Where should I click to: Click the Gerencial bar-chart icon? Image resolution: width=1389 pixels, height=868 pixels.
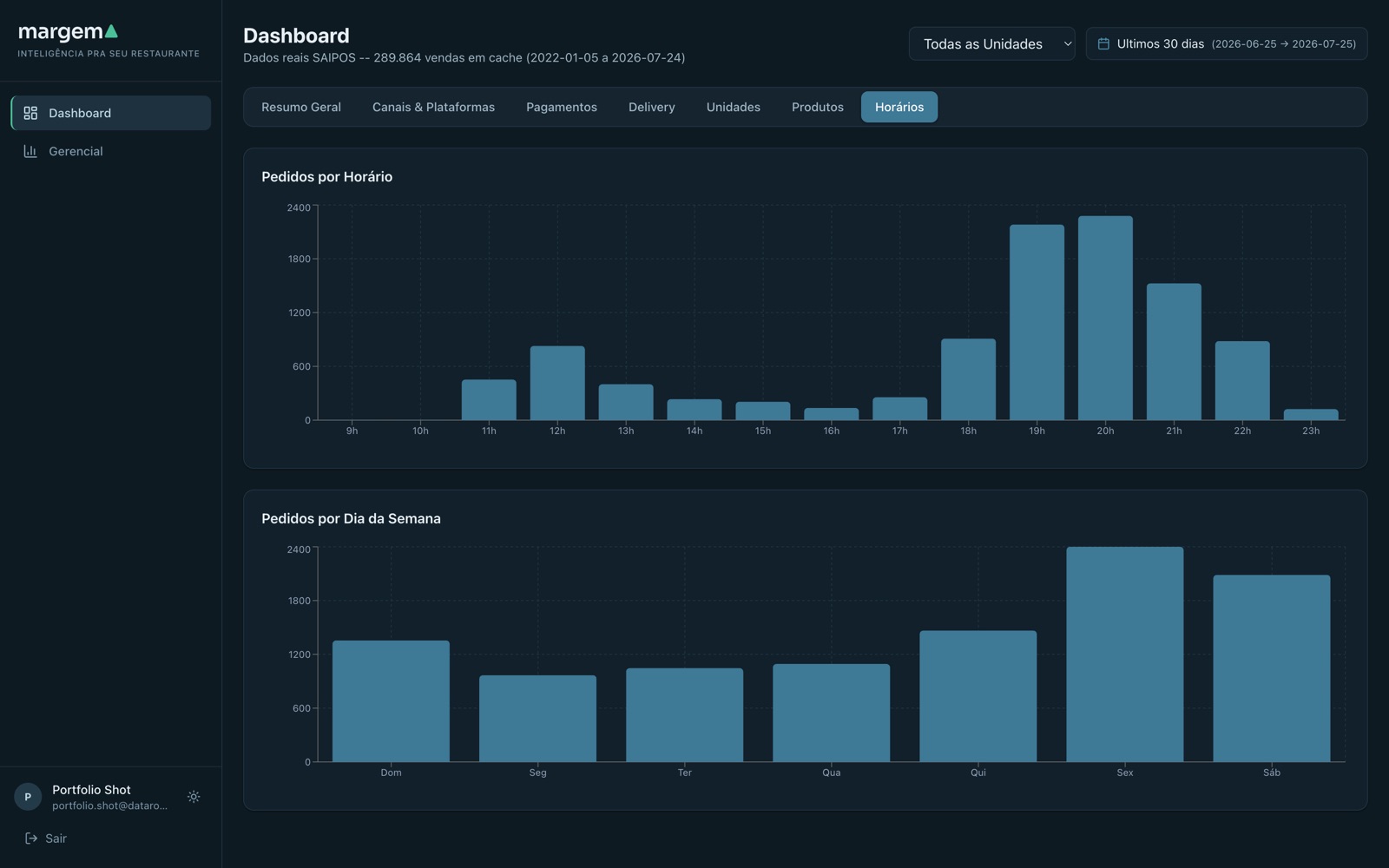tap(30, 151)
